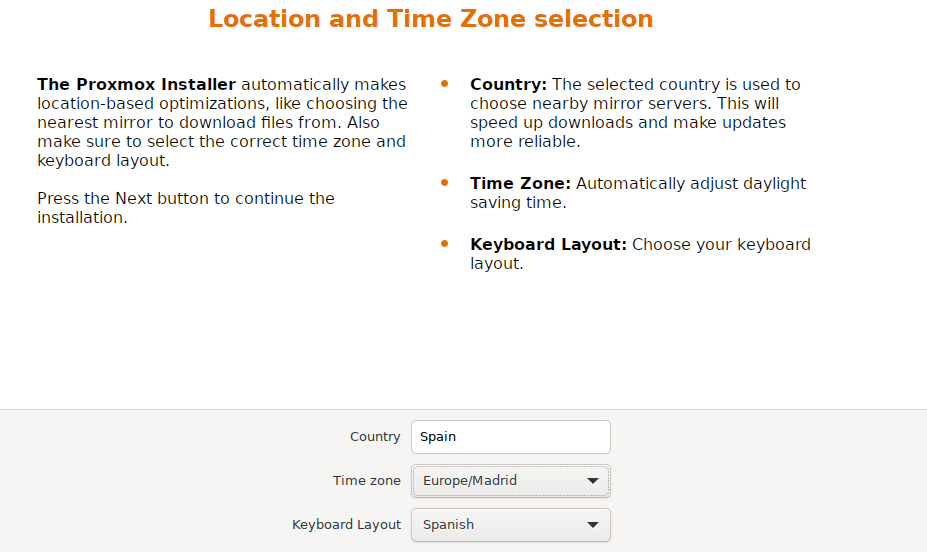Click the bold Keyboard Layout: heading in the bullet list
Image resolution: width=927 pixels, height=552 pixels.
point(548,244)
